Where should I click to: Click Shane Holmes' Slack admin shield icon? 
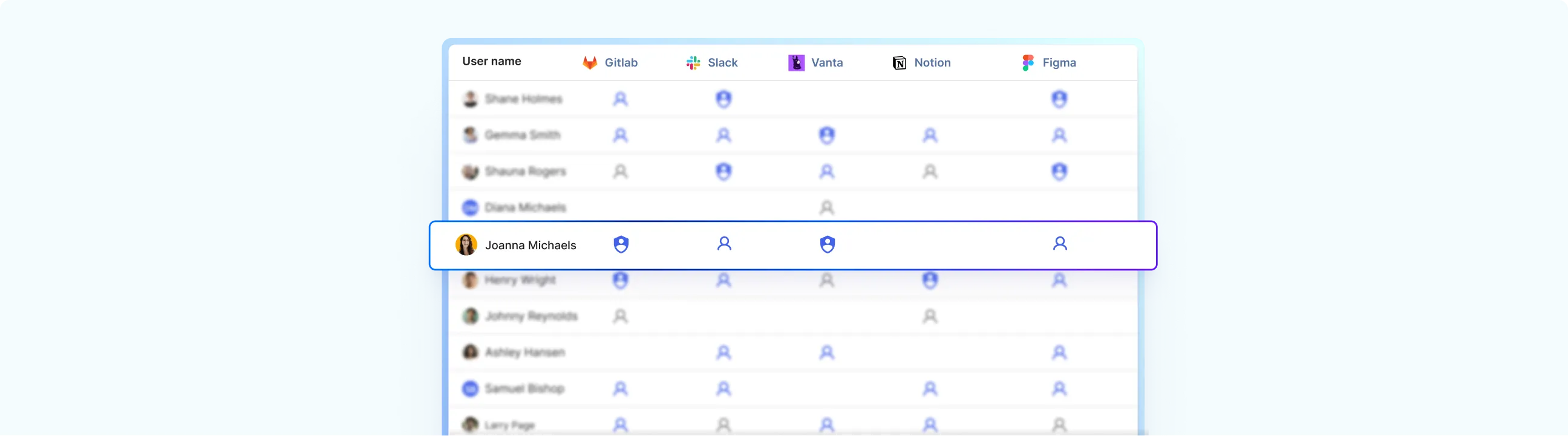(723, 99)
